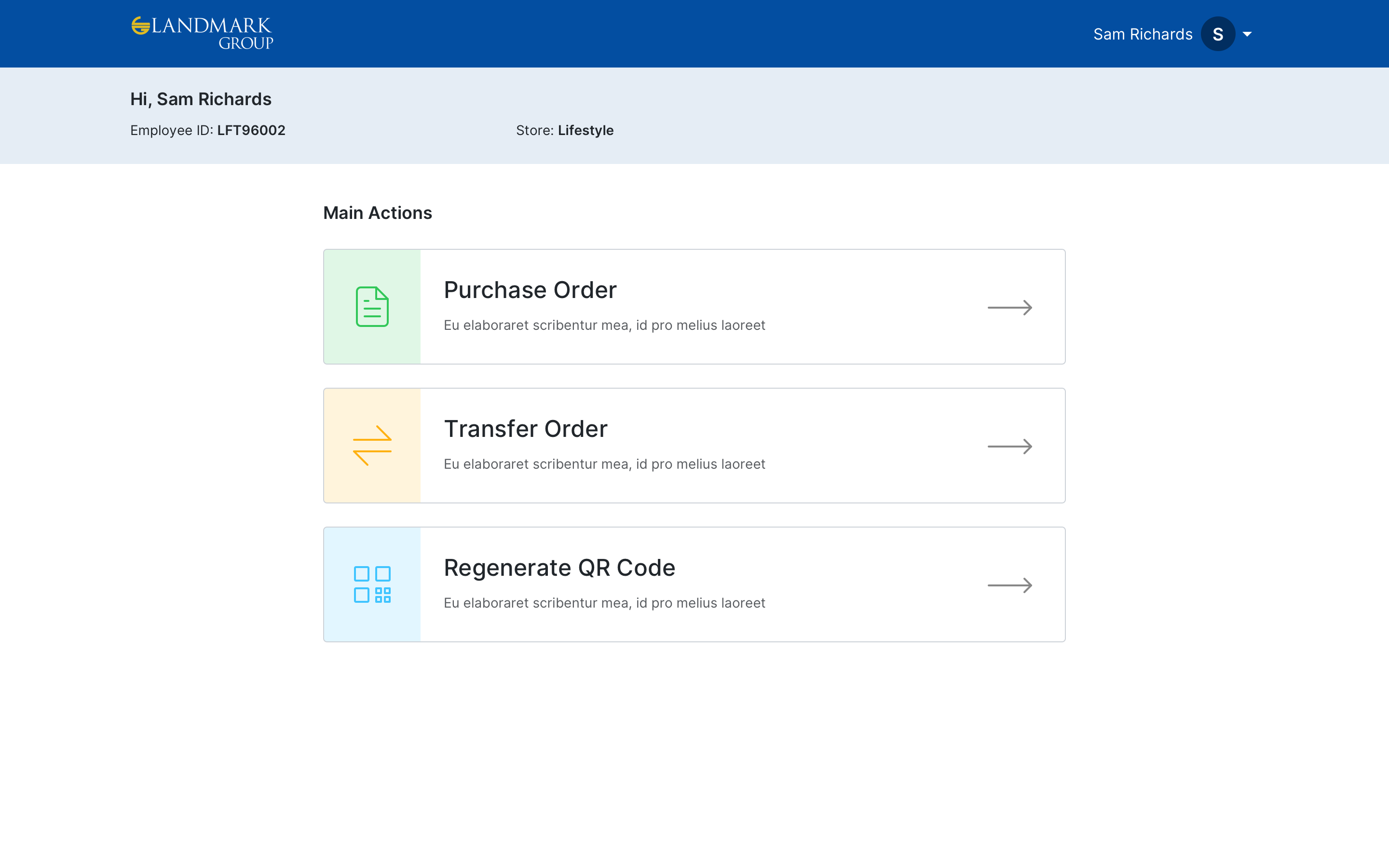Click the Transfer Order right arrow
1389x868 pixels.
pos(1009,447)
